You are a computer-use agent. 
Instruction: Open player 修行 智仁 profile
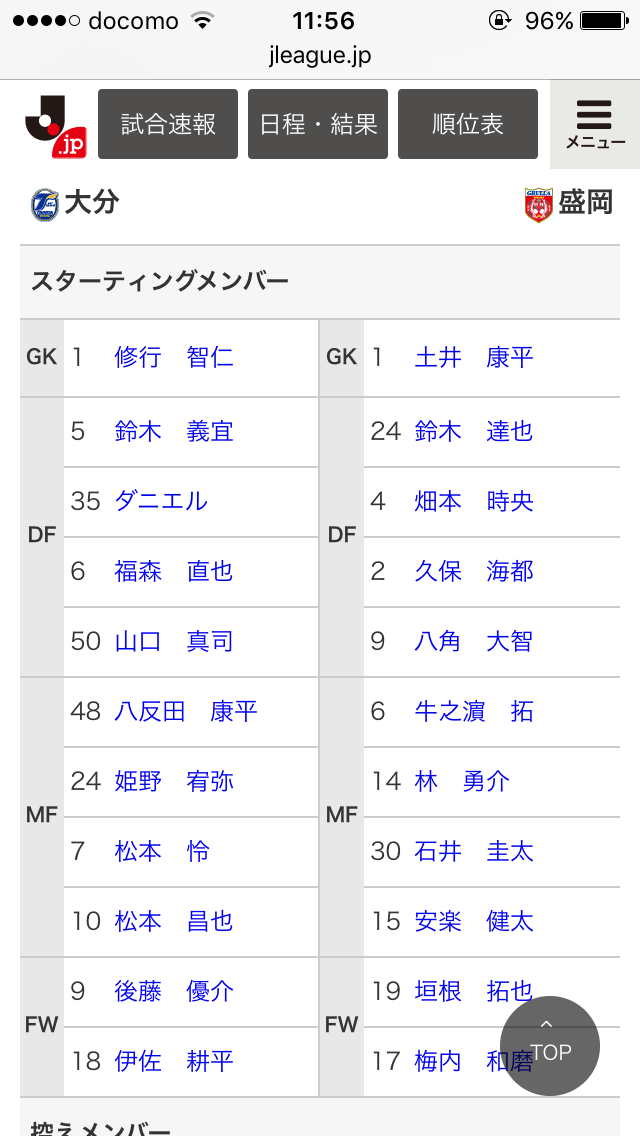(174, 357)
